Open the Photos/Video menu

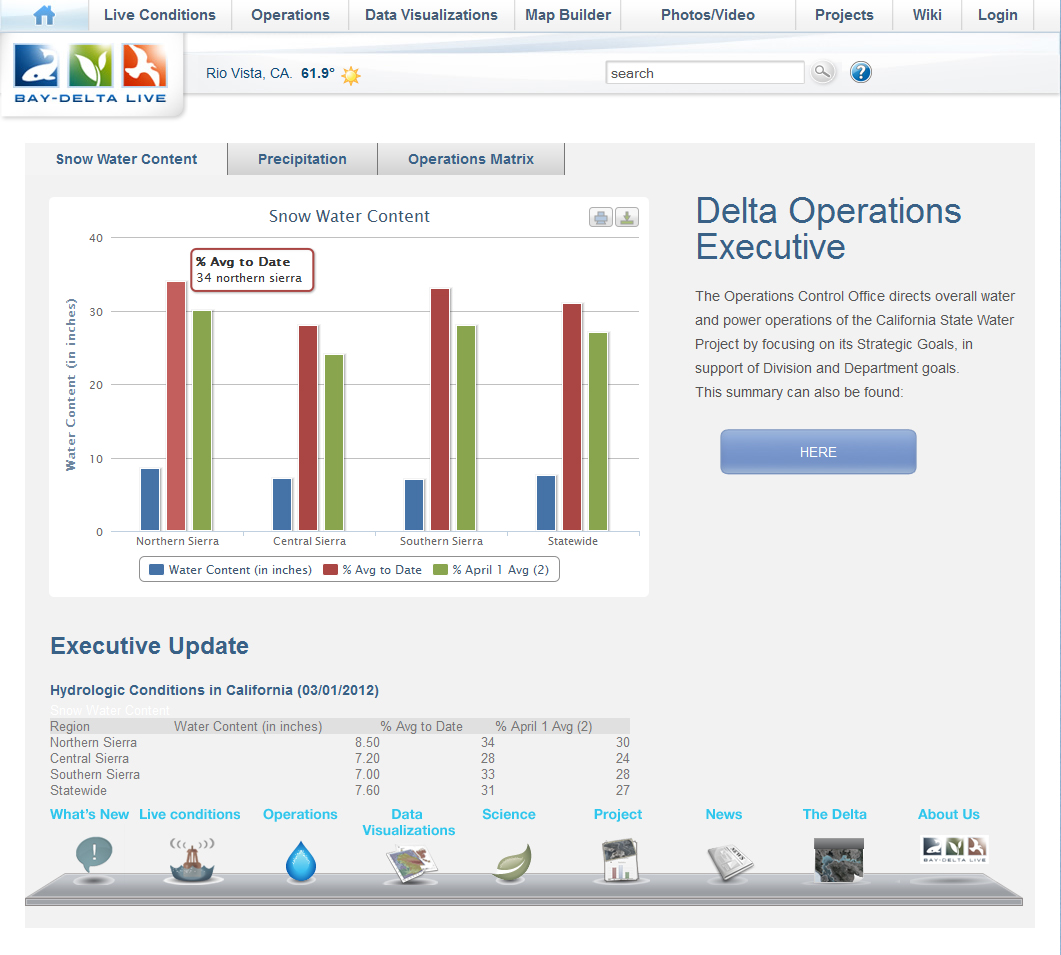click(x=708, y=15)
